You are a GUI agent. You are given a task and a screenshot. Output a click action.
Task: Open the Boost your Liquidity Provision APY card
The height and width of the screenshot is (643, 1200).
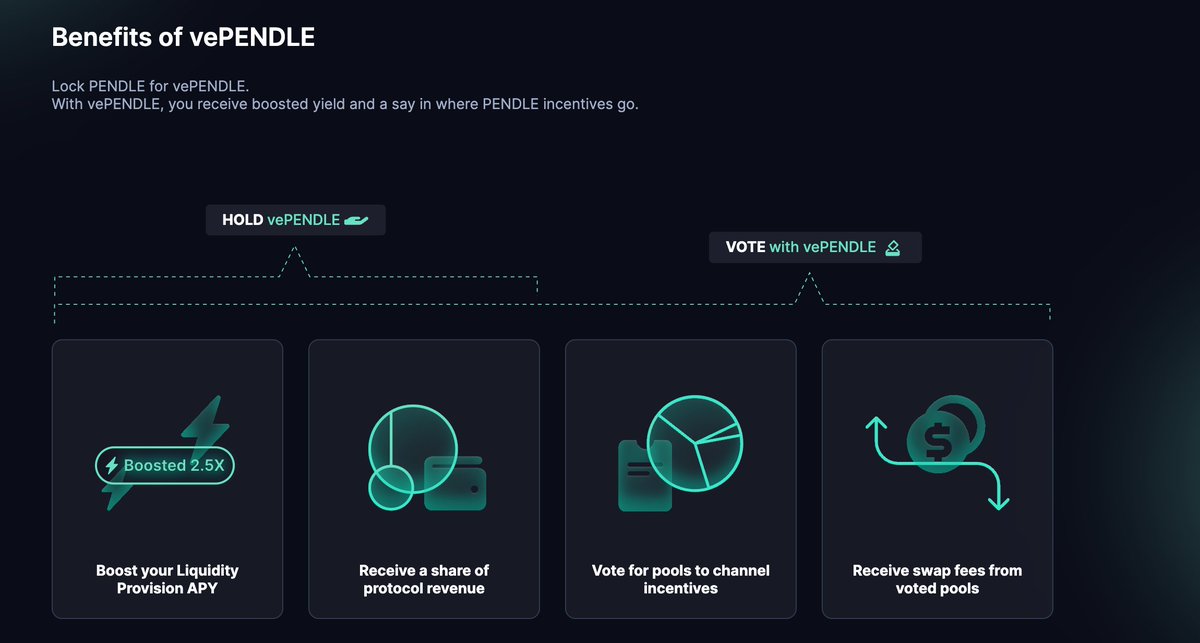tap(167, 479)
